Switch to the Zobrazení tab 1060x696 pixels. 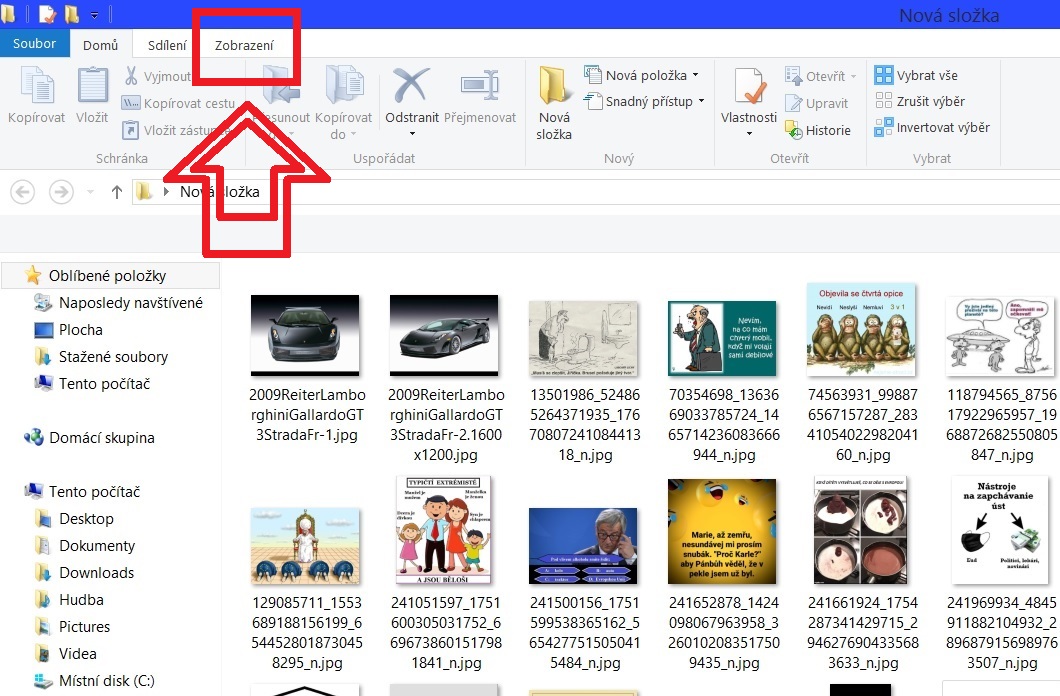click(x=244, y=45)
